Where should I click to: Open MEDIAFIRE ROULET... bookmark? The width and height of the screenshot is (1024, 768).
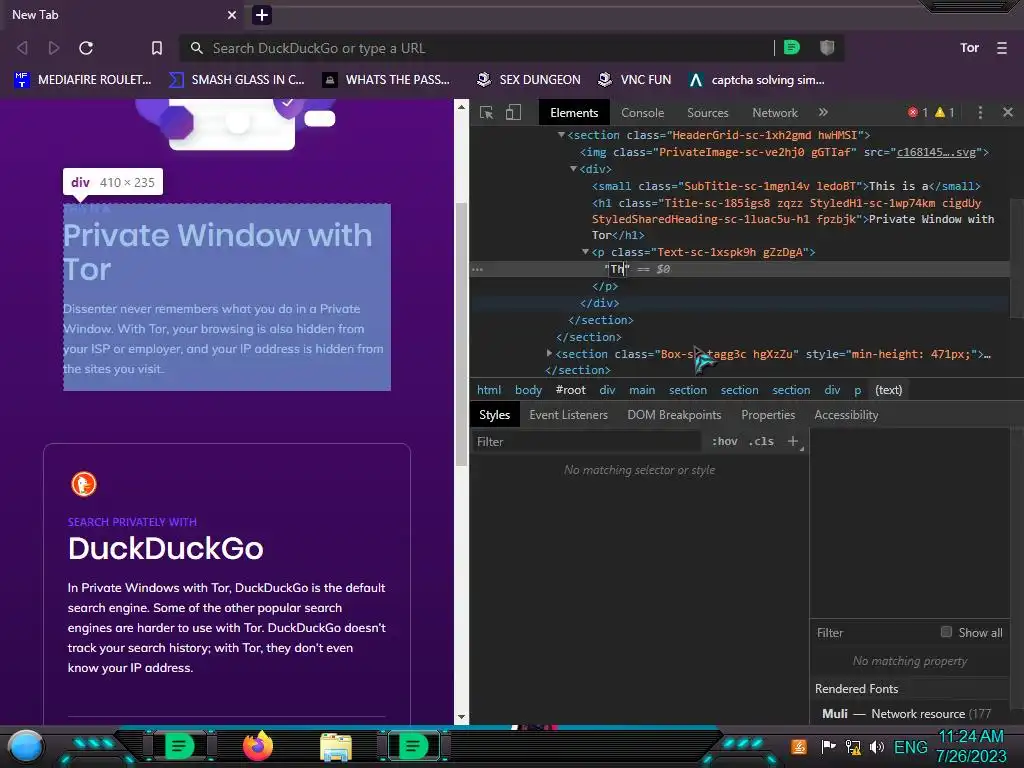point(83,80)
